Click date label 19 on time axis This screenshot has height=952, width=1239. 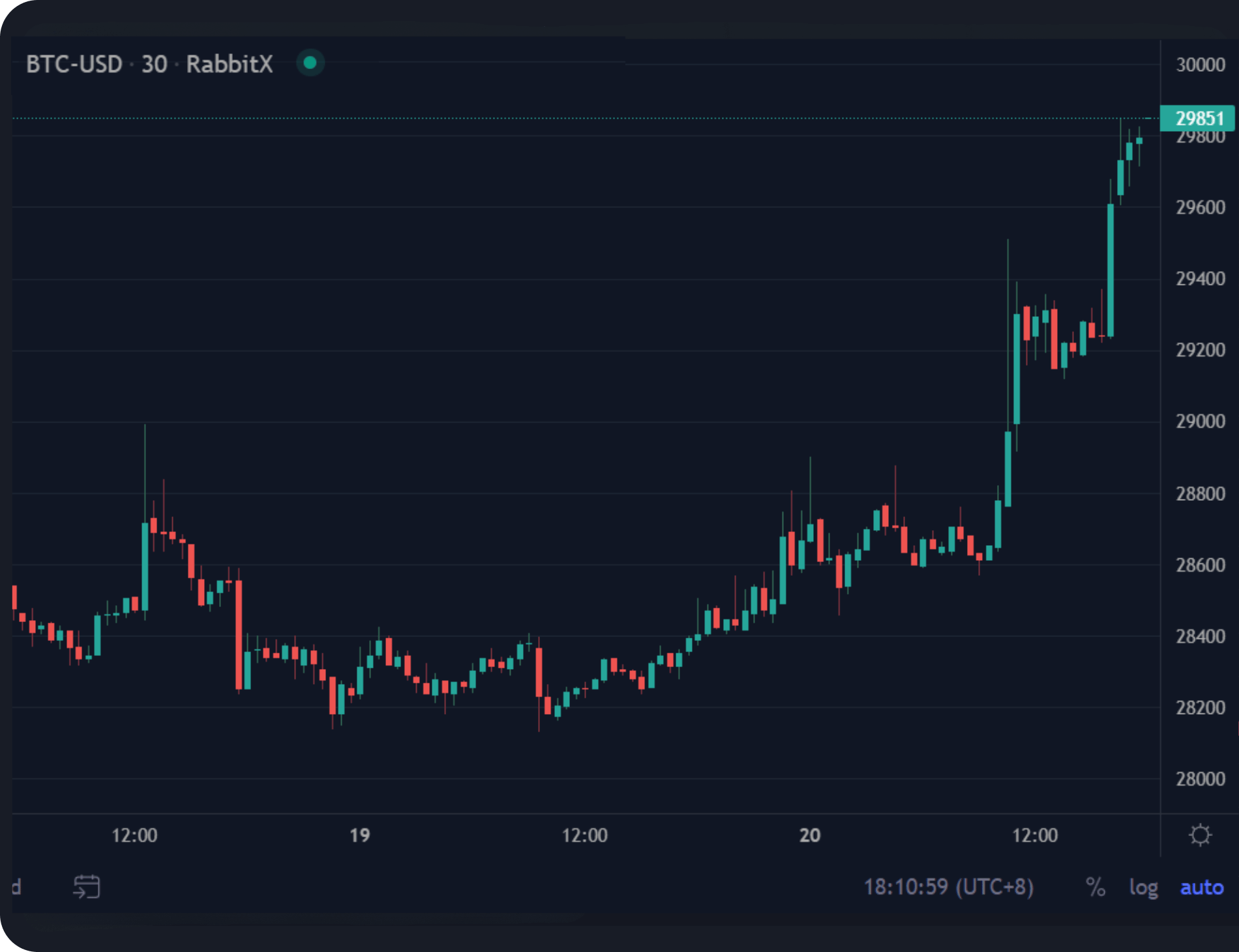tap(359, 835)
